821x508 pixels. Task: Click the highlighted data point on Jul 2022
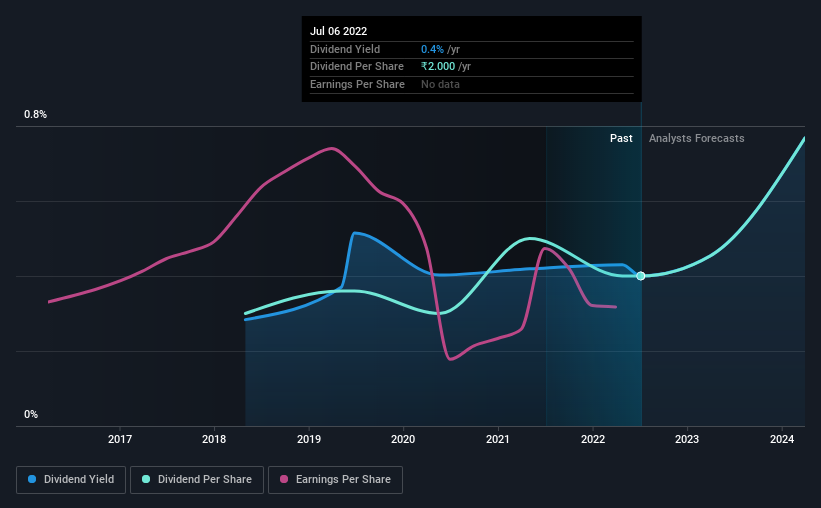(641, 276)
